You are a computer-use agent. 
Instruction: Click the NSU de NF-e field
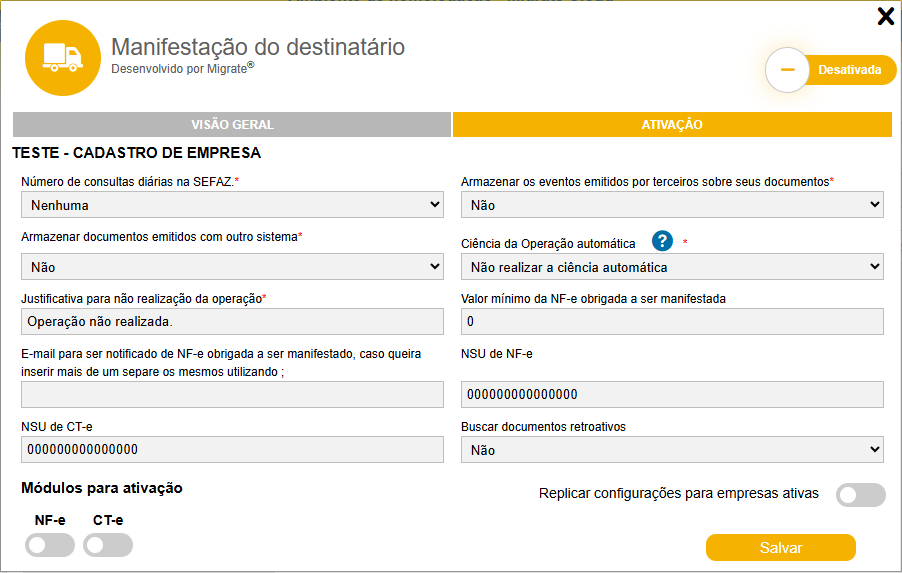click(x=672, y=394)
